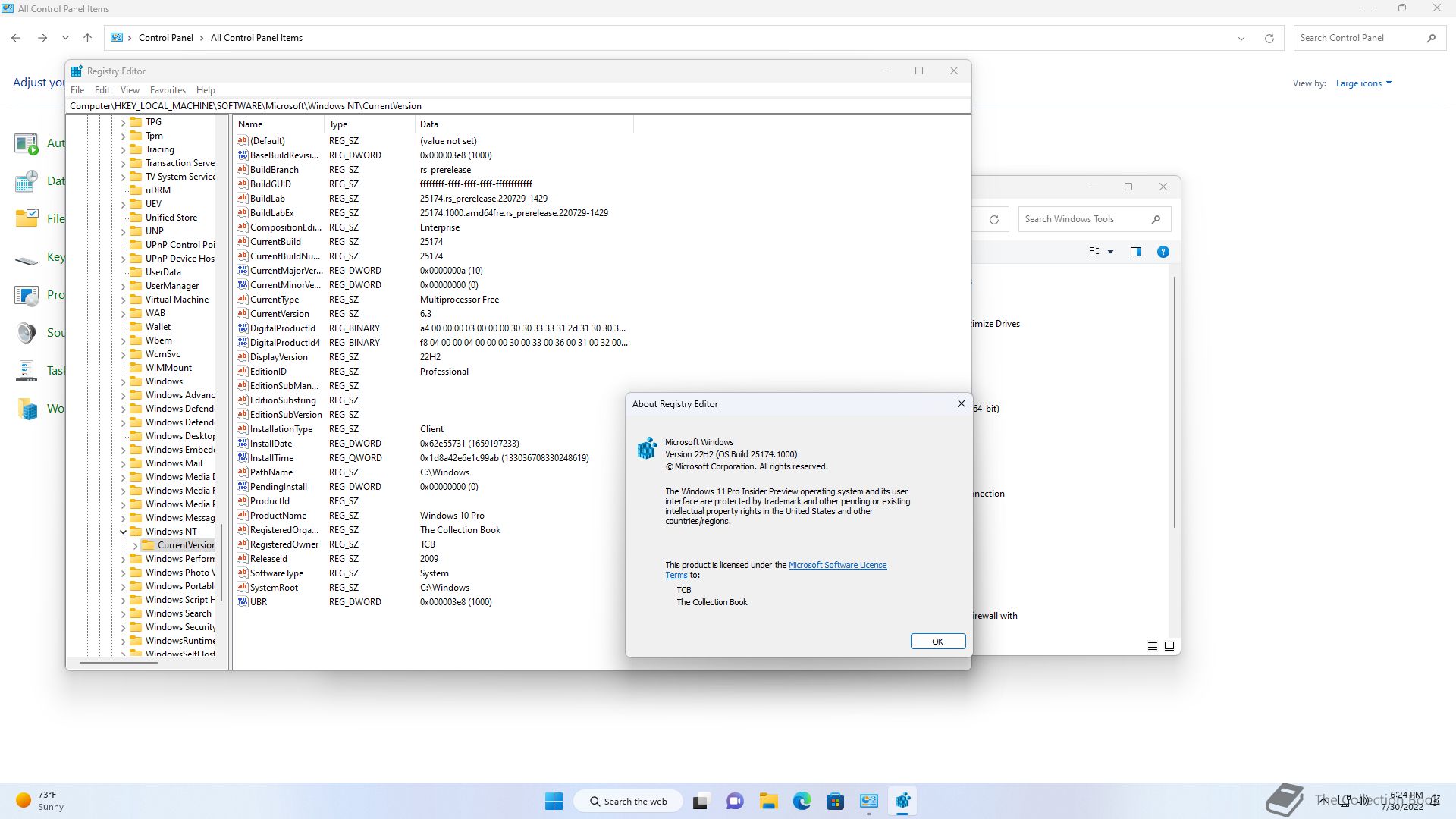This screenshot has height=819, width=1456.
Task: Open Microsoft Software License Terms link
Action: (x=837, y=565)
